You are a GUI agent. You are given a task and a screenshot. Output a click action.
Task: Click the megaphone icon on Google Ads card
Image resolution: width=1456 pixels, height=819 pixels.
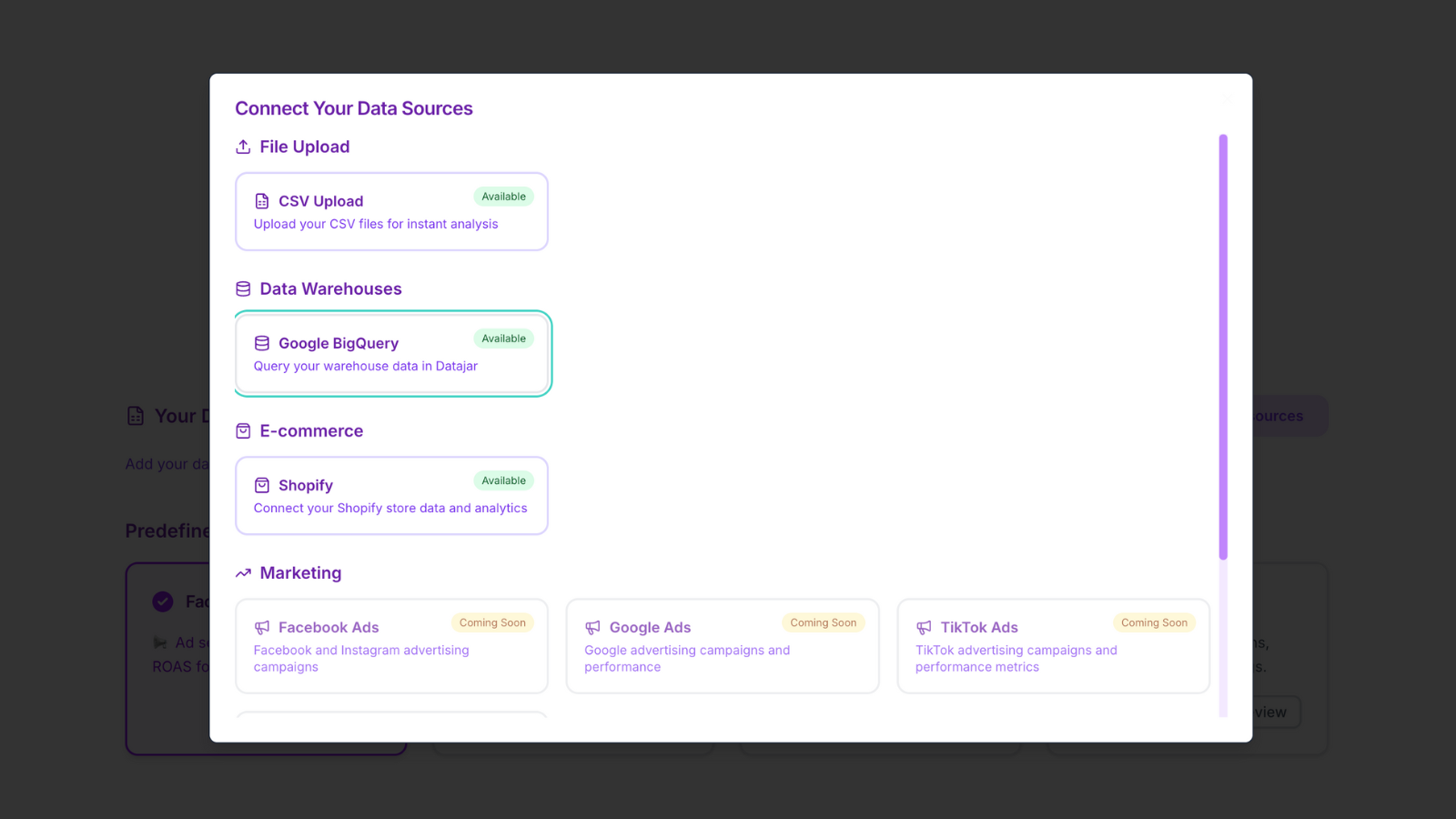pyautogui.click(x=593, y=627)
